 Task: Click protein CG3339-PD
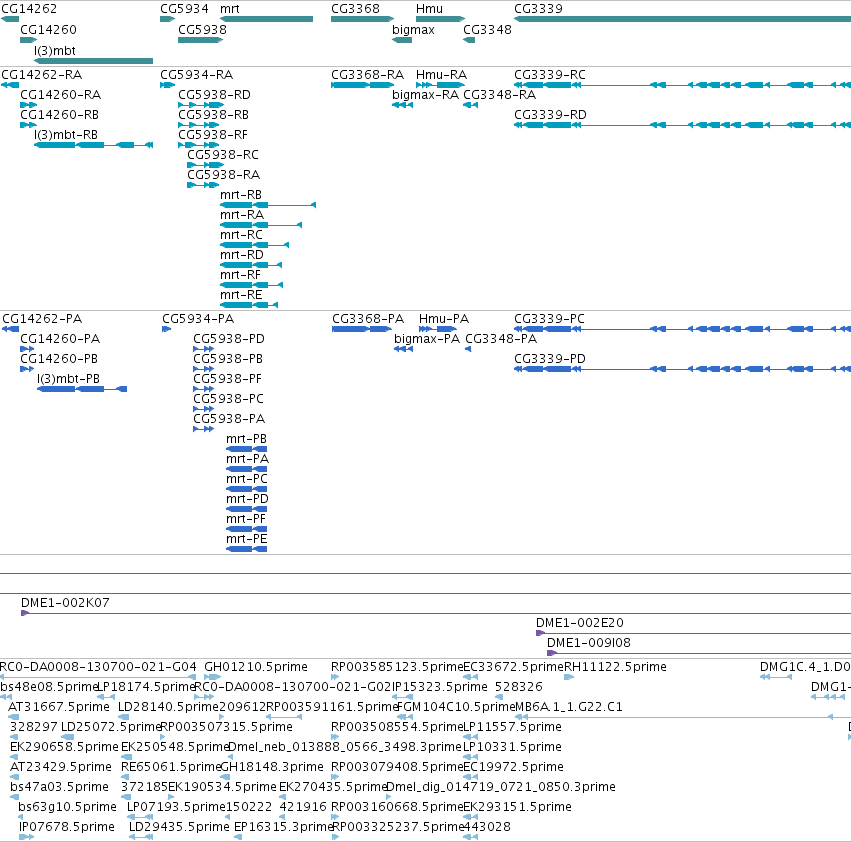click(x=682, y=369)
